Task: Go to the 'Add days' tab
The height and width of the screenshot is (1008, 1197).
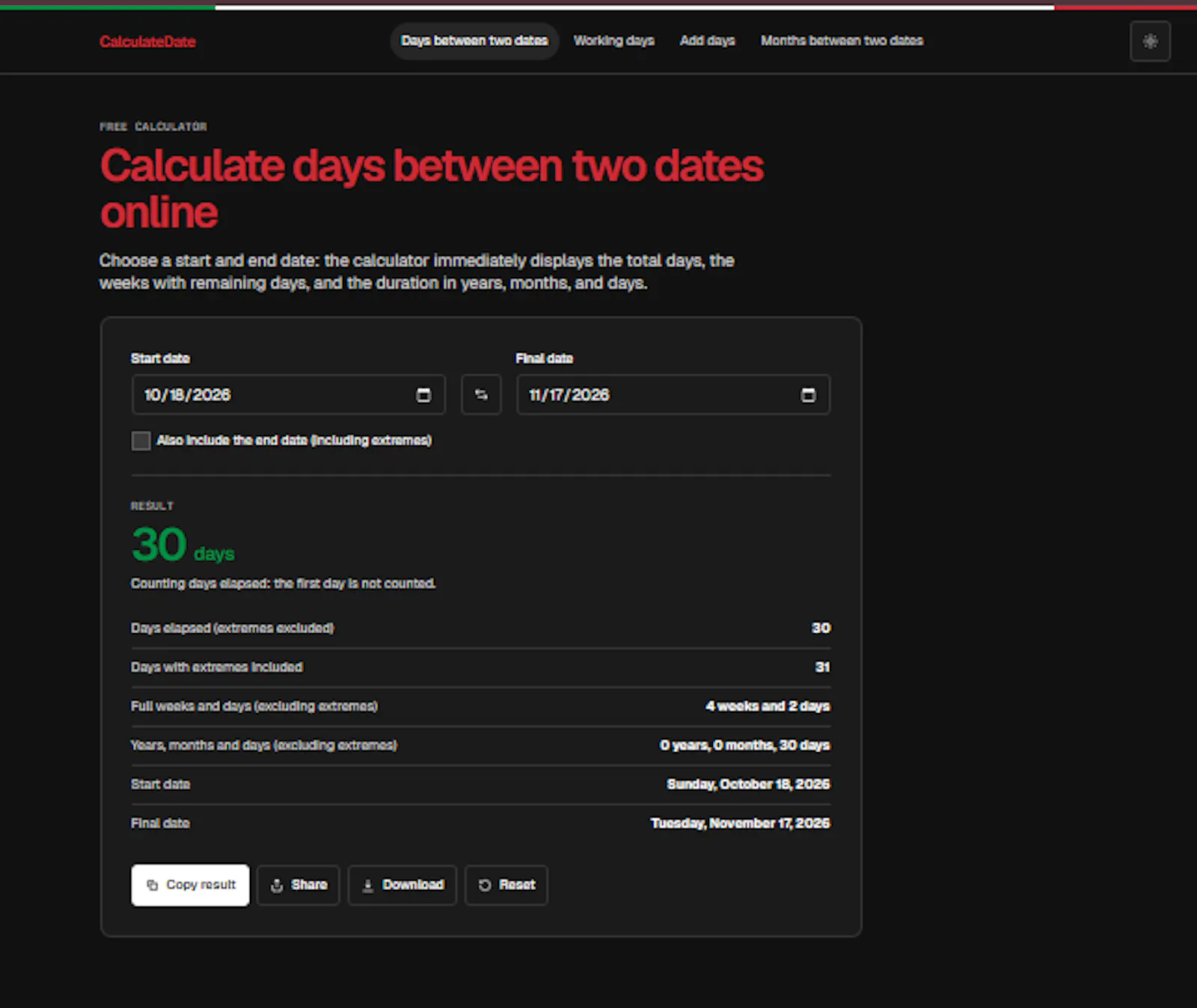Action: tap(708, 41)
